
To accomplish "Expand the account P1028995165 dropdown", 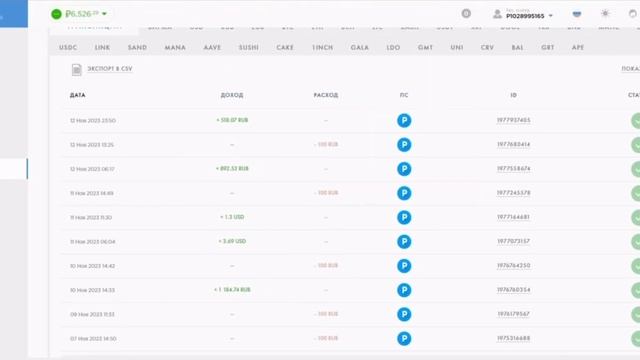I will [551, 16].
